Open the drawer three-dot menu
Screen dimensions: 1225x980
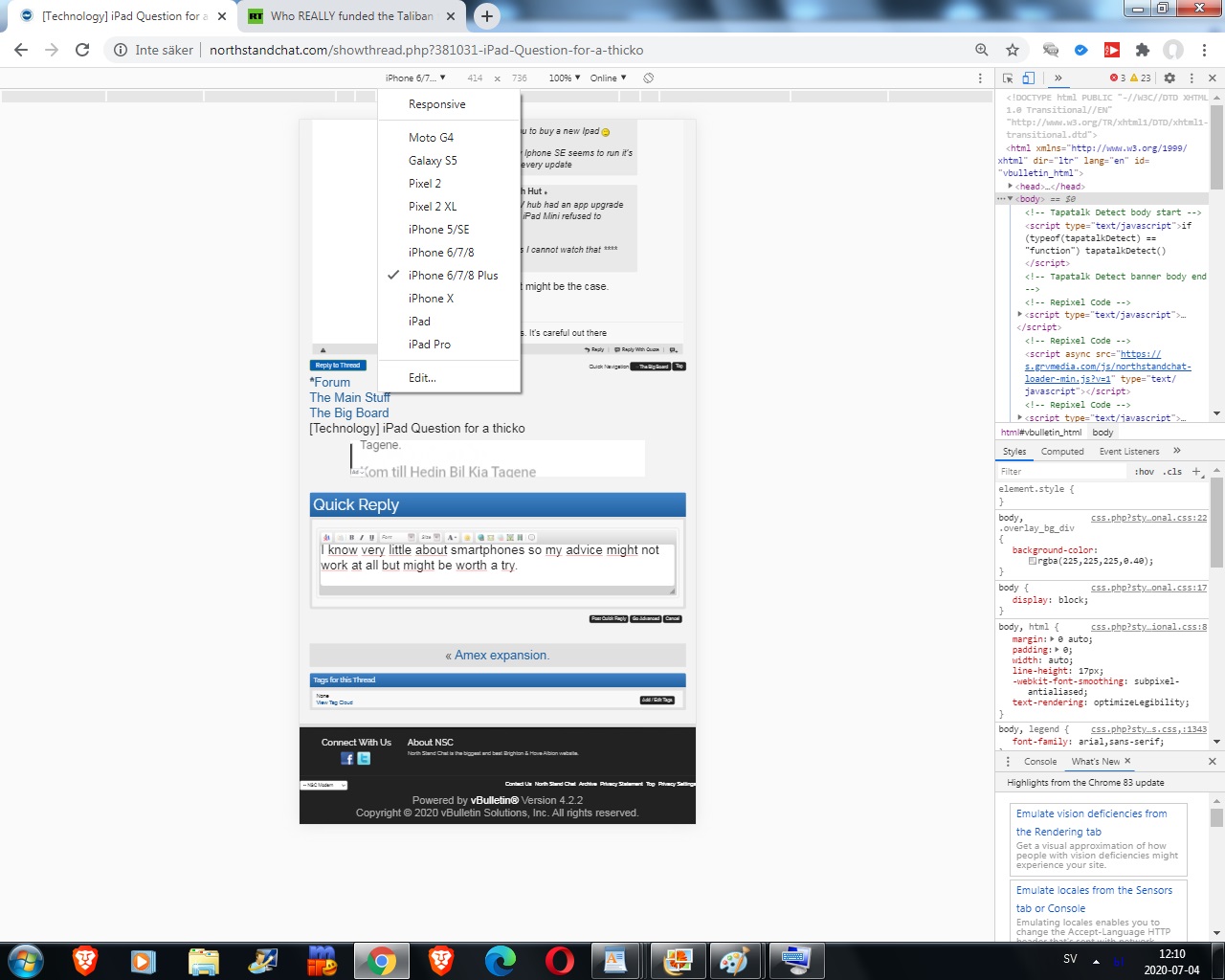tap(1008, 762)
